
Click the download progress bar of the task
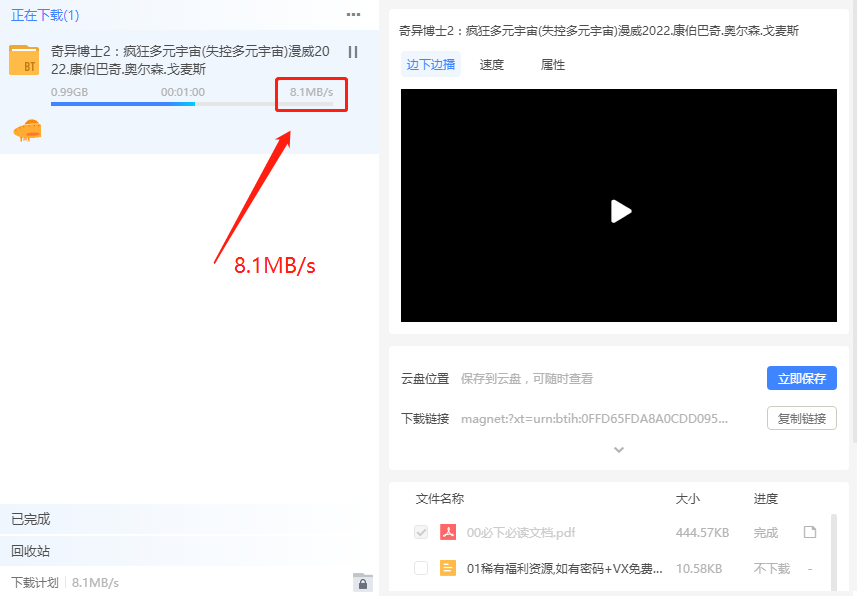(x=192, y=104)
